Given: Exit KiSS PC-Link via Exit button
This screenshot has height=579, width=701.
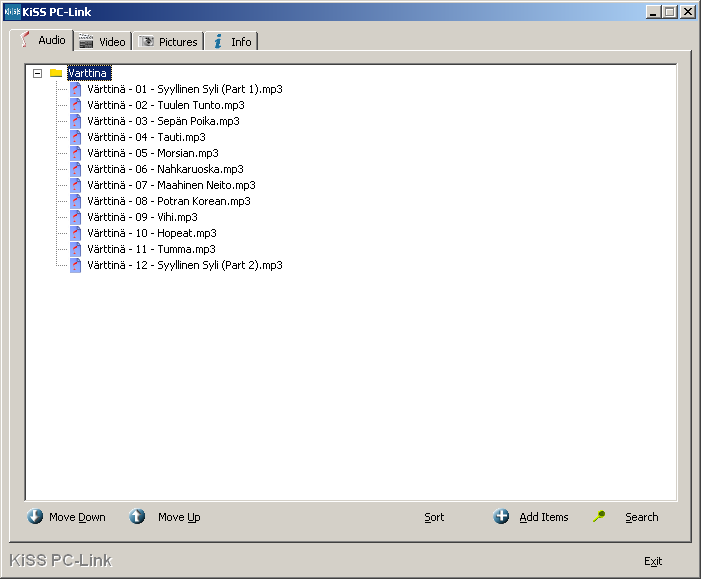Looking at the screenshot, I should click(653, 562).
